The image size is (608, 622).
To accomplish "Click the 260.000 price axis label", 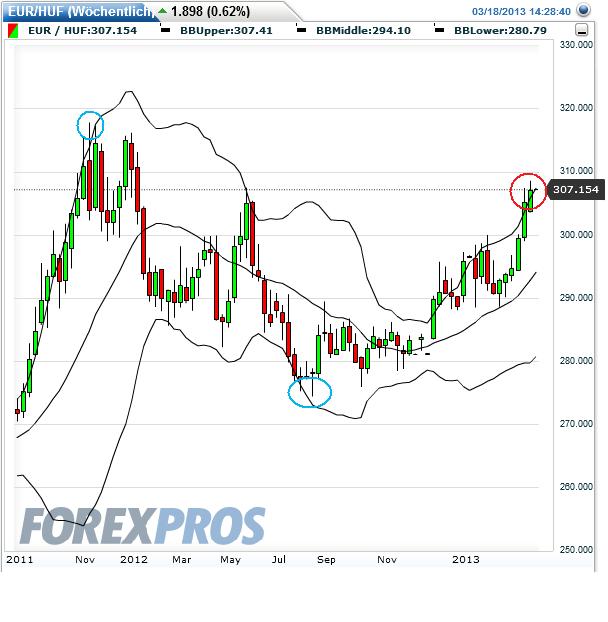I will 576,486.
